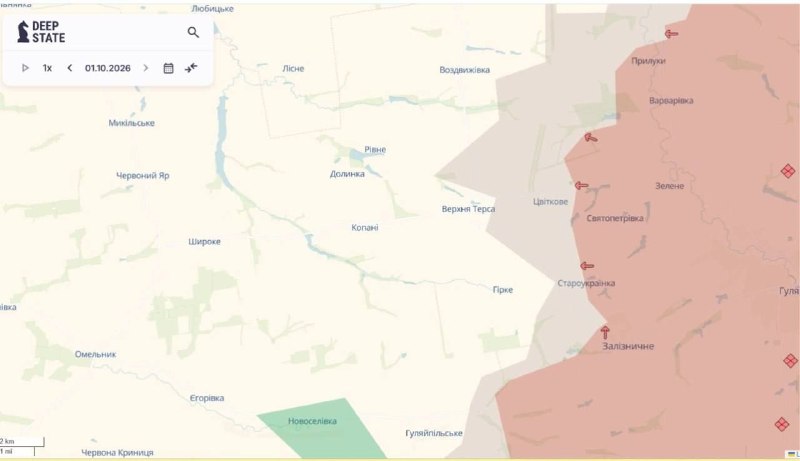
Task: Click the Залізничне settlement label
Action: [x=628, y=346]
